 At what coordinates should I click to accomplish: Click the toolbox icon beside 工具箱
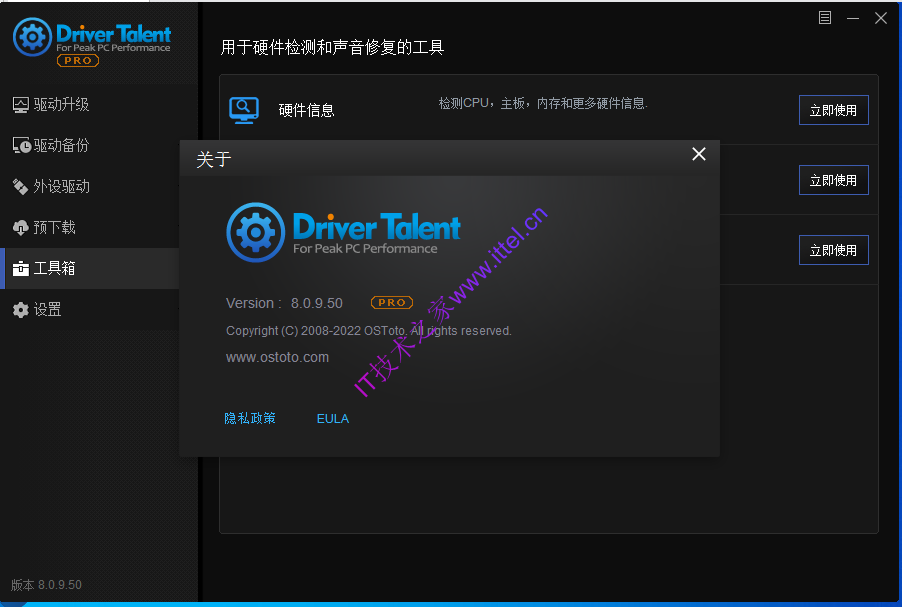[x=21, y=269]
